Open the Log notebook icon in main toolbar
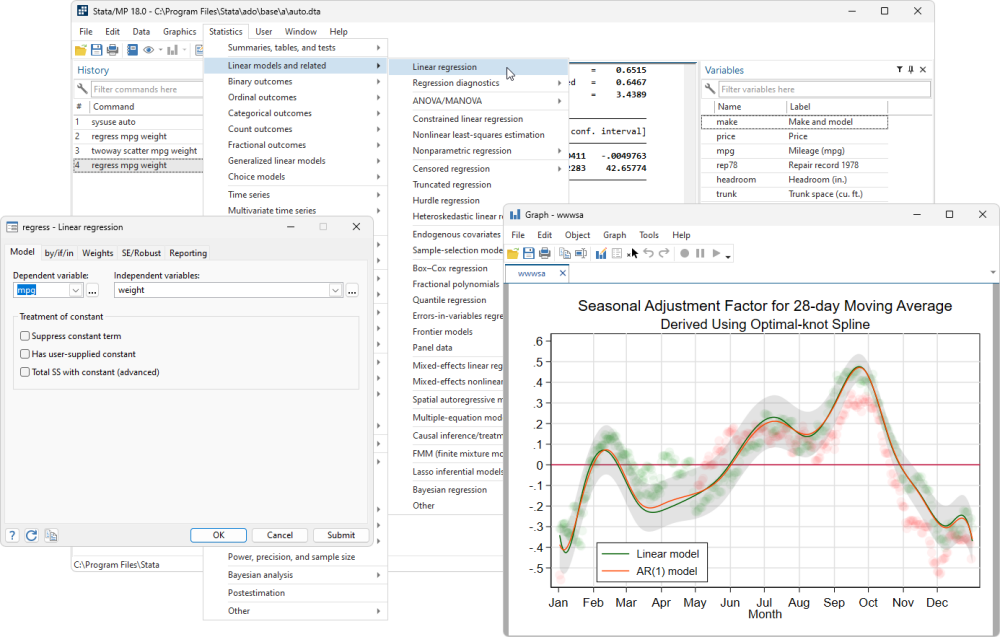Viewport: 1000px width, 637px height. pos(132,50)
